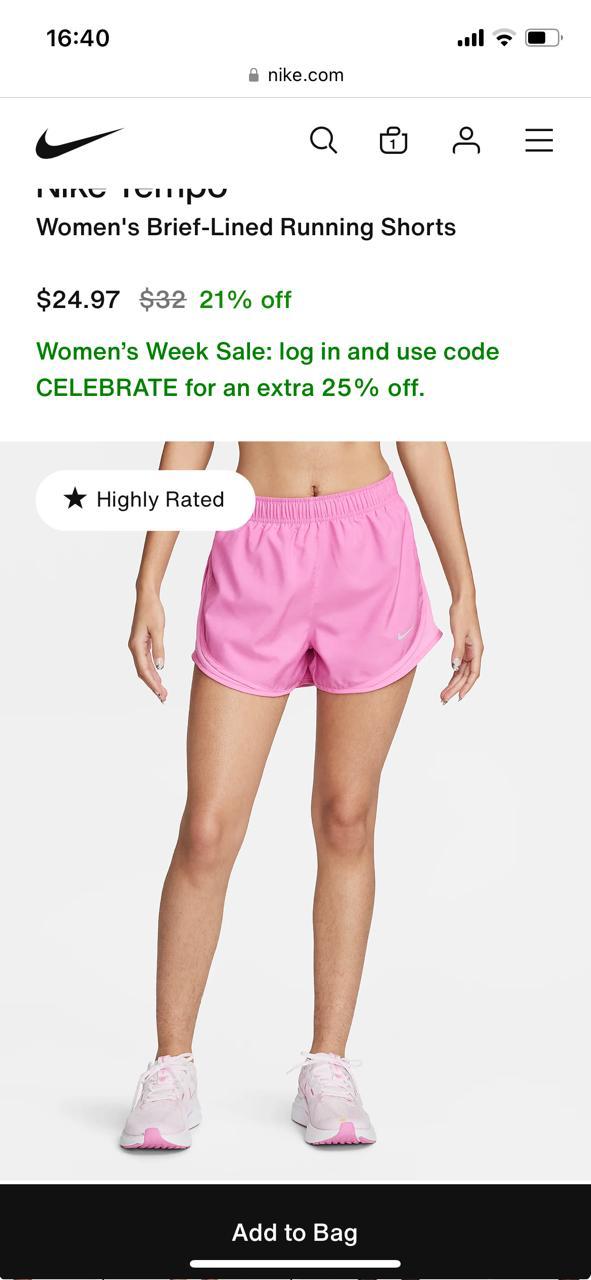Tap the battery icon in status bar
Screen dimensions: 591x1280
[543, 38]
